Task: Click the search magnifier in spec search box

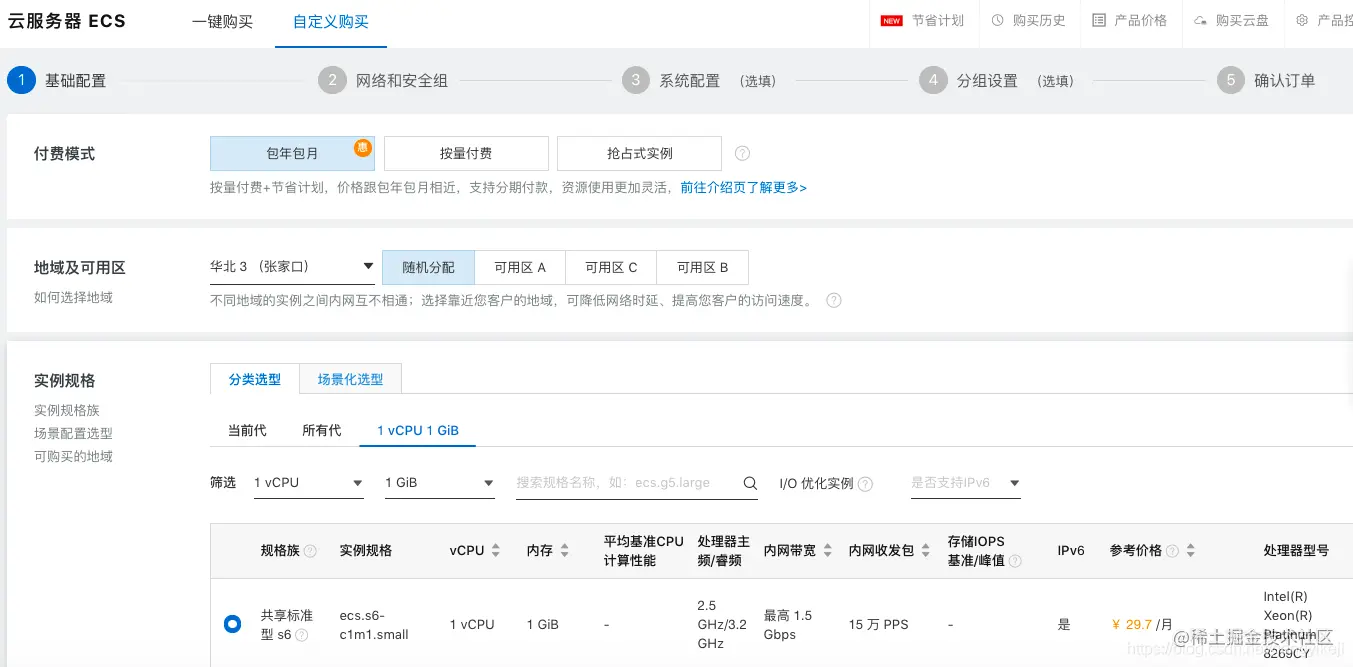Action: coord(749,482)
